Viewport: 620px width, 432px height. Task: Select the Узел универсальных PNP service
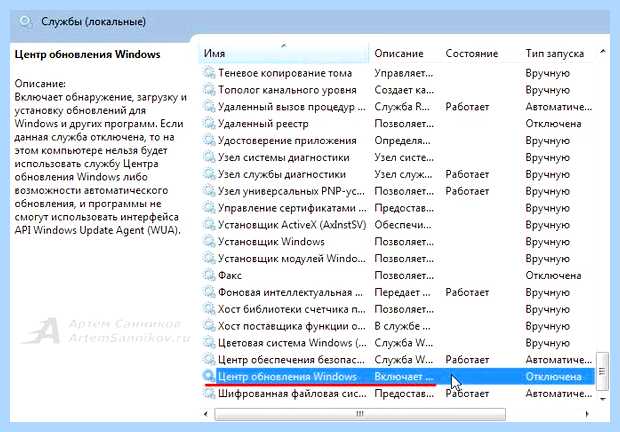(291, 191)
